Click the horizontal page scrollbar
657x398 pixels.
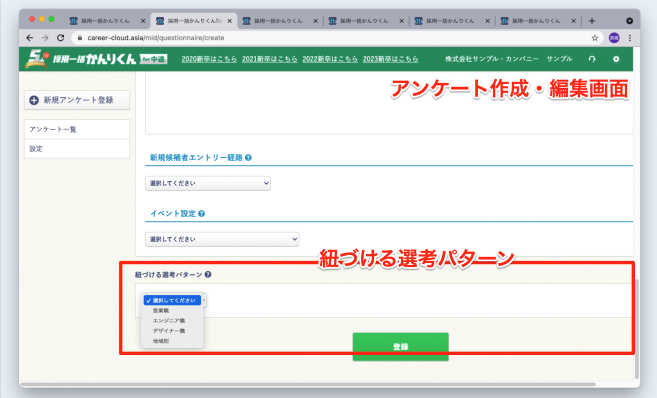tap(308, 384)
